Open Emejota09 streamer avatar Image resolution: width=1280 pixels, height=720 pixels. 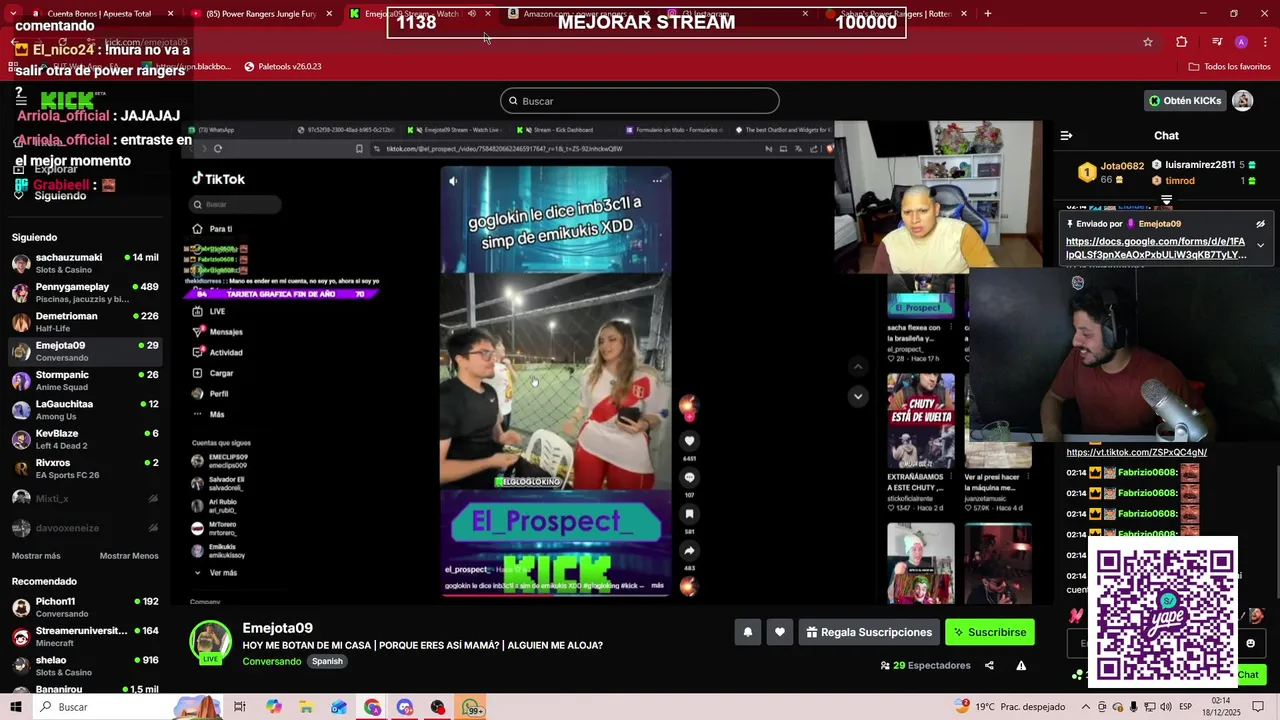click(x=210, y=641)
